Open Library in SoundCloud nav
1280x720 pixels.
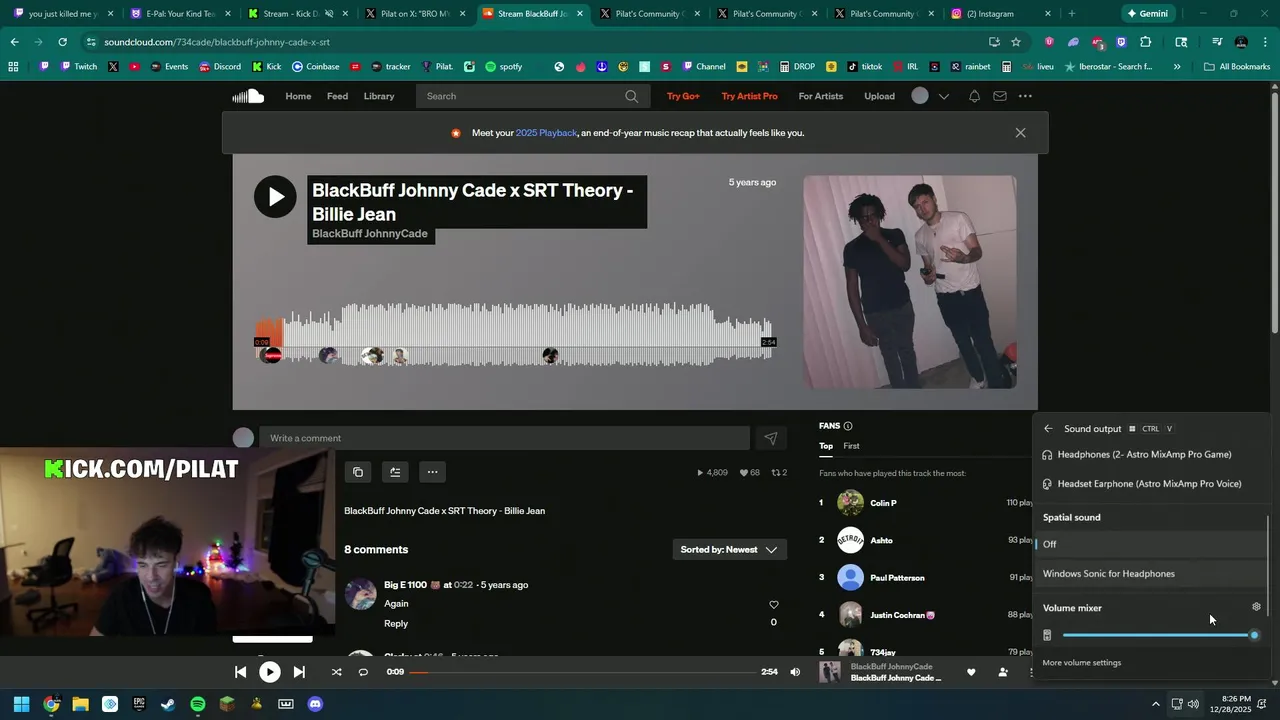point(379,96)
